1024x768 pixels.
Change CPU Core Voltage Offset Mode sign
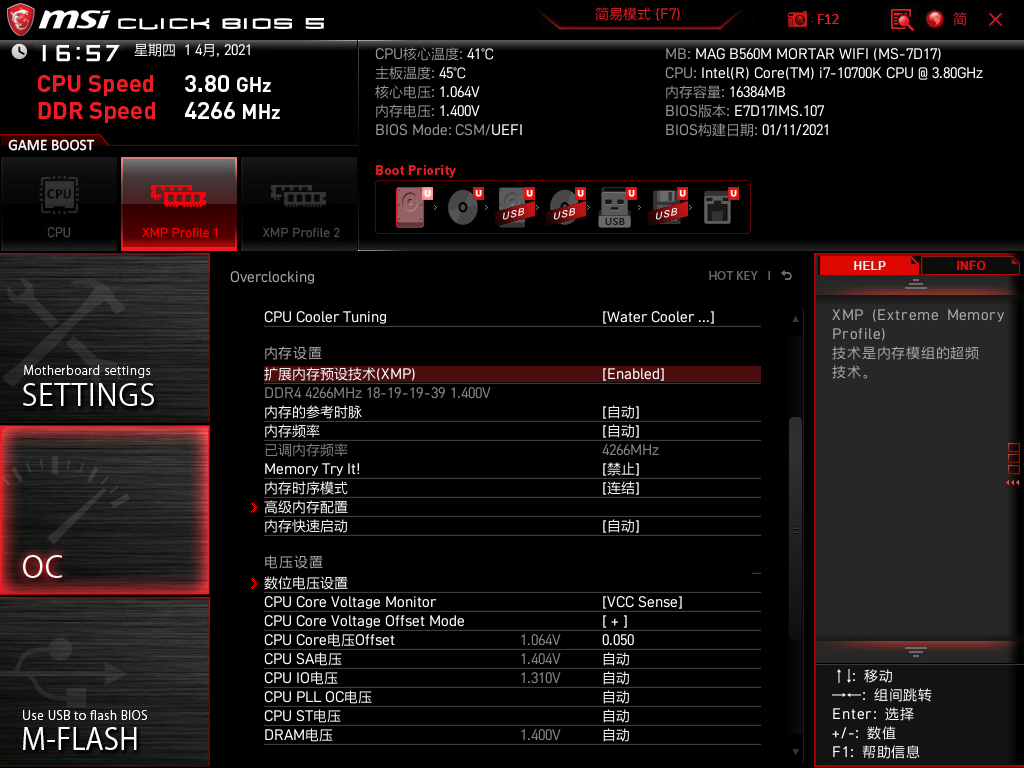pos(615,621)
